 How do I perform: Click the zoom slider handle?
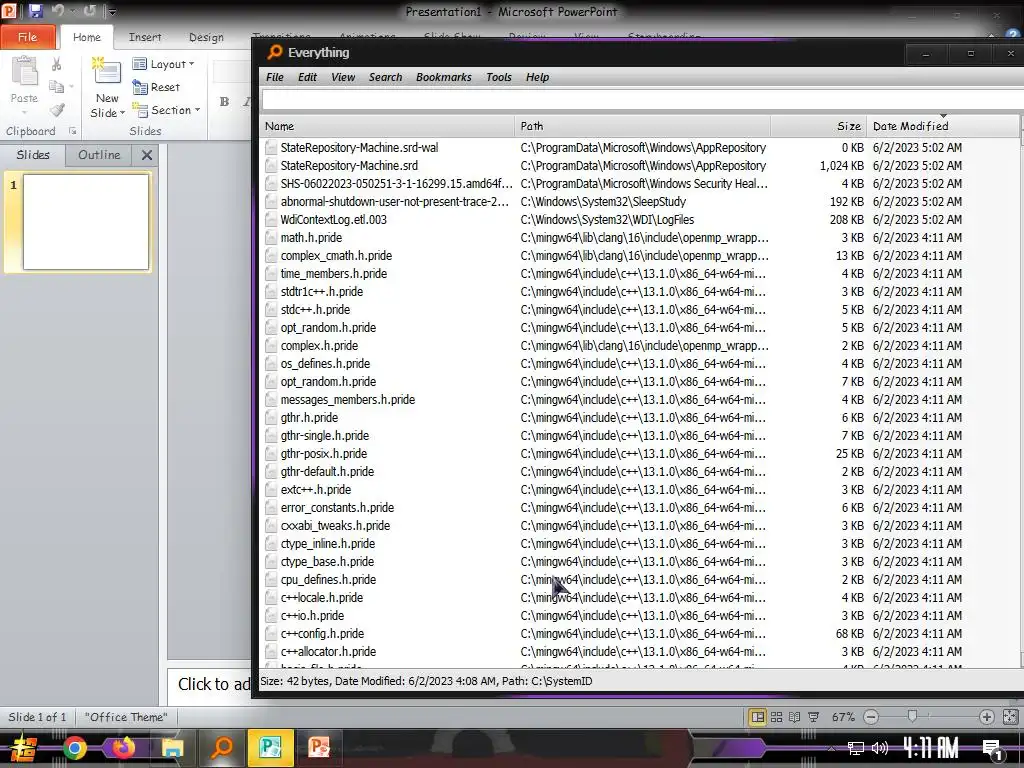(x=912, y=717)
